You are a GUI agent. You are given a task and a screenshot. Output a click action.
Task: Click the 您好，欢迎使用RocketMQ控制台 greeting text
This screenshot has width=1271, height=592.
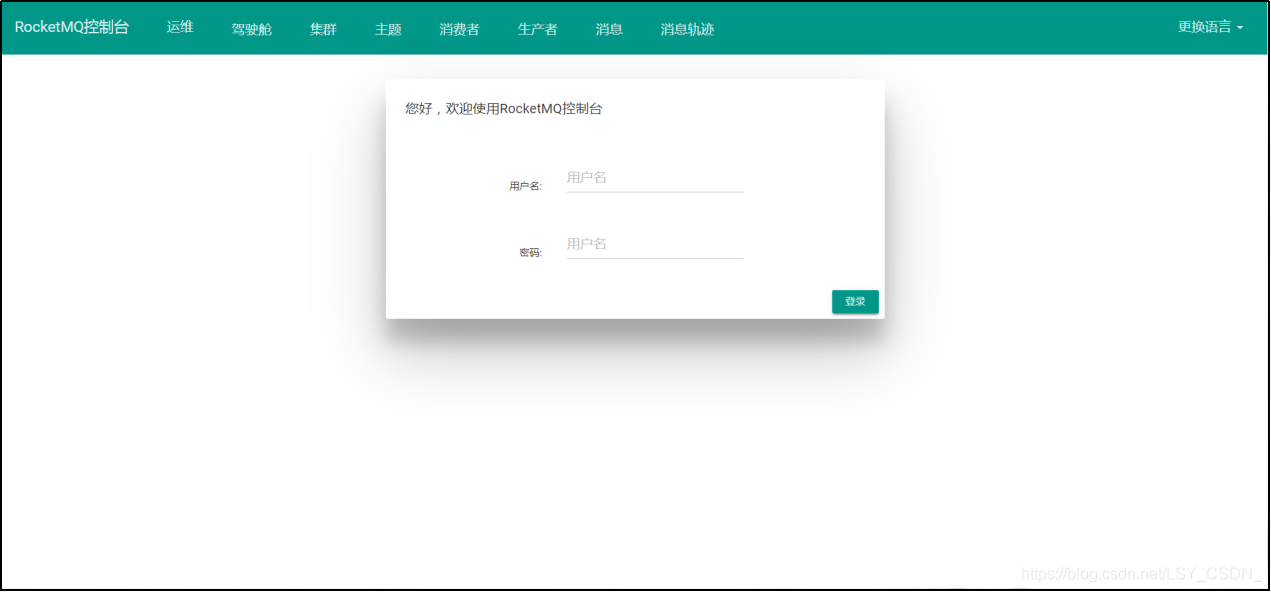click(x=504, y=109)
